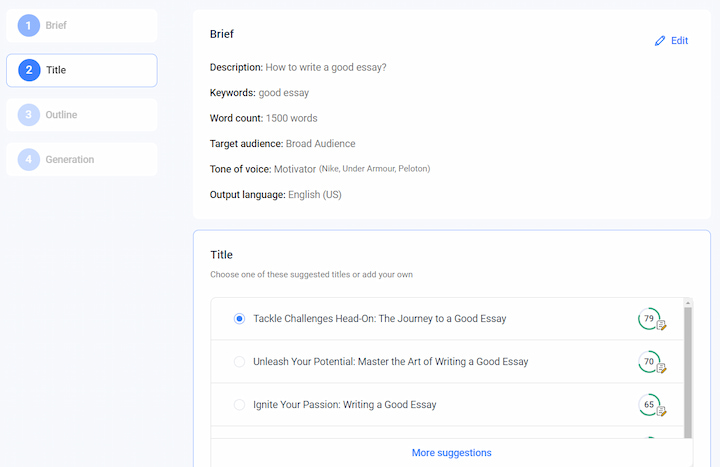The height and width of the screenshot is (467, 720).
Task: Open the score 65 badge icon
Action: click(652, 405)
